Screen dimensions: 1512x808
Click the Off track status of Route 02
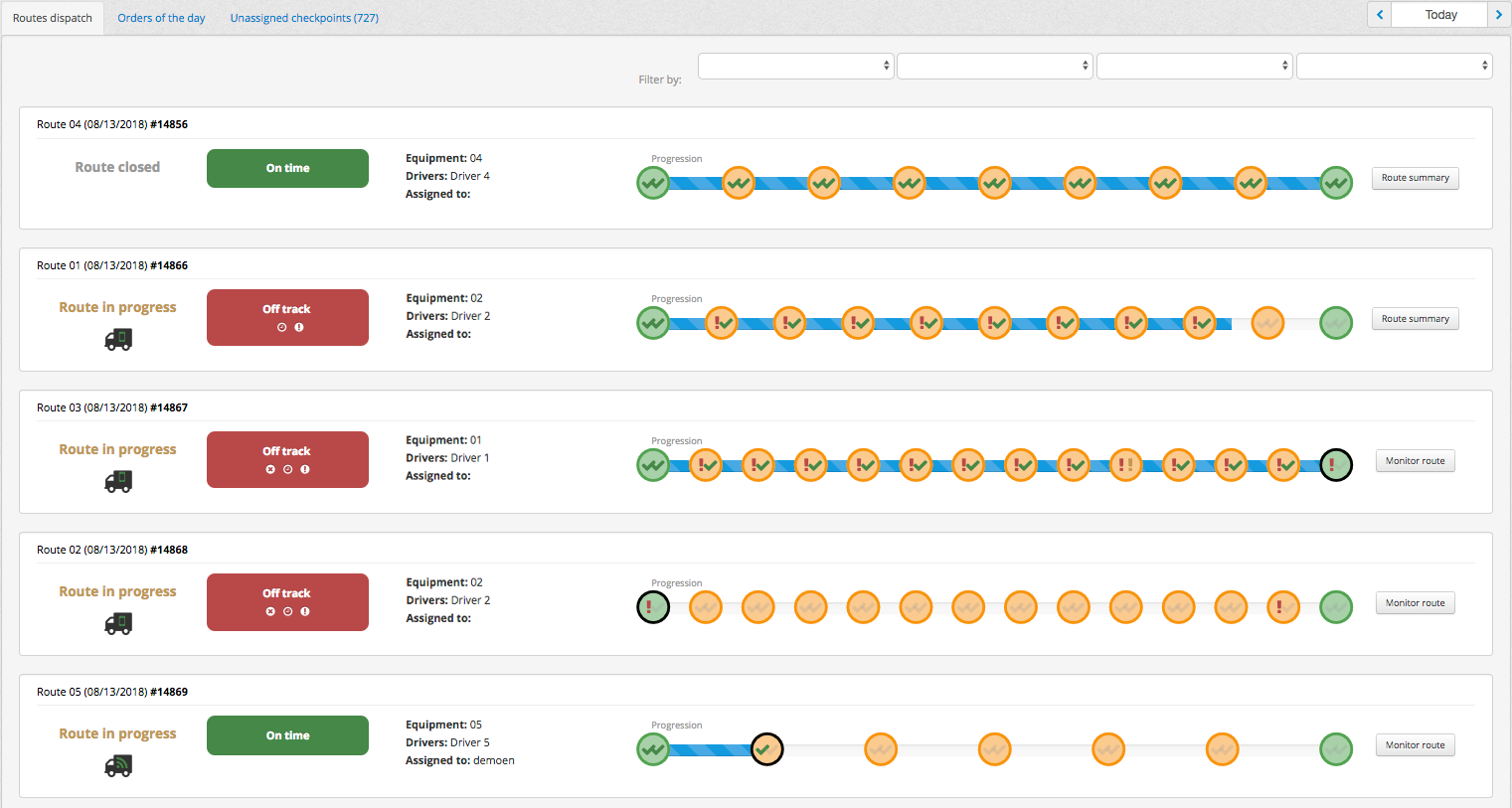[287, 601]
